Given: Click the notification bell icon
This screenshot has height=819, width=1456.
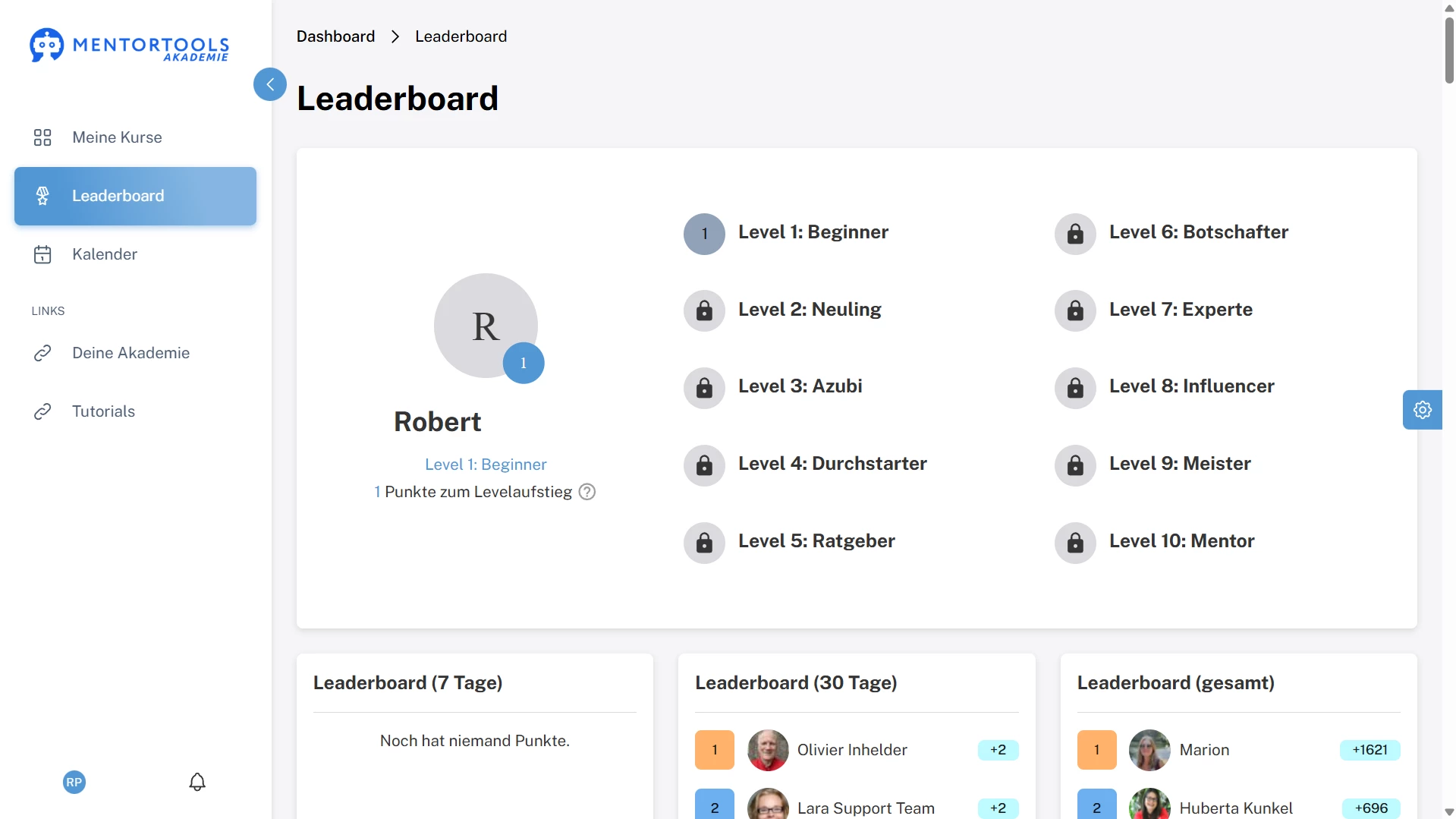Looking at the screenshot, I should click(x=197, y=782).
